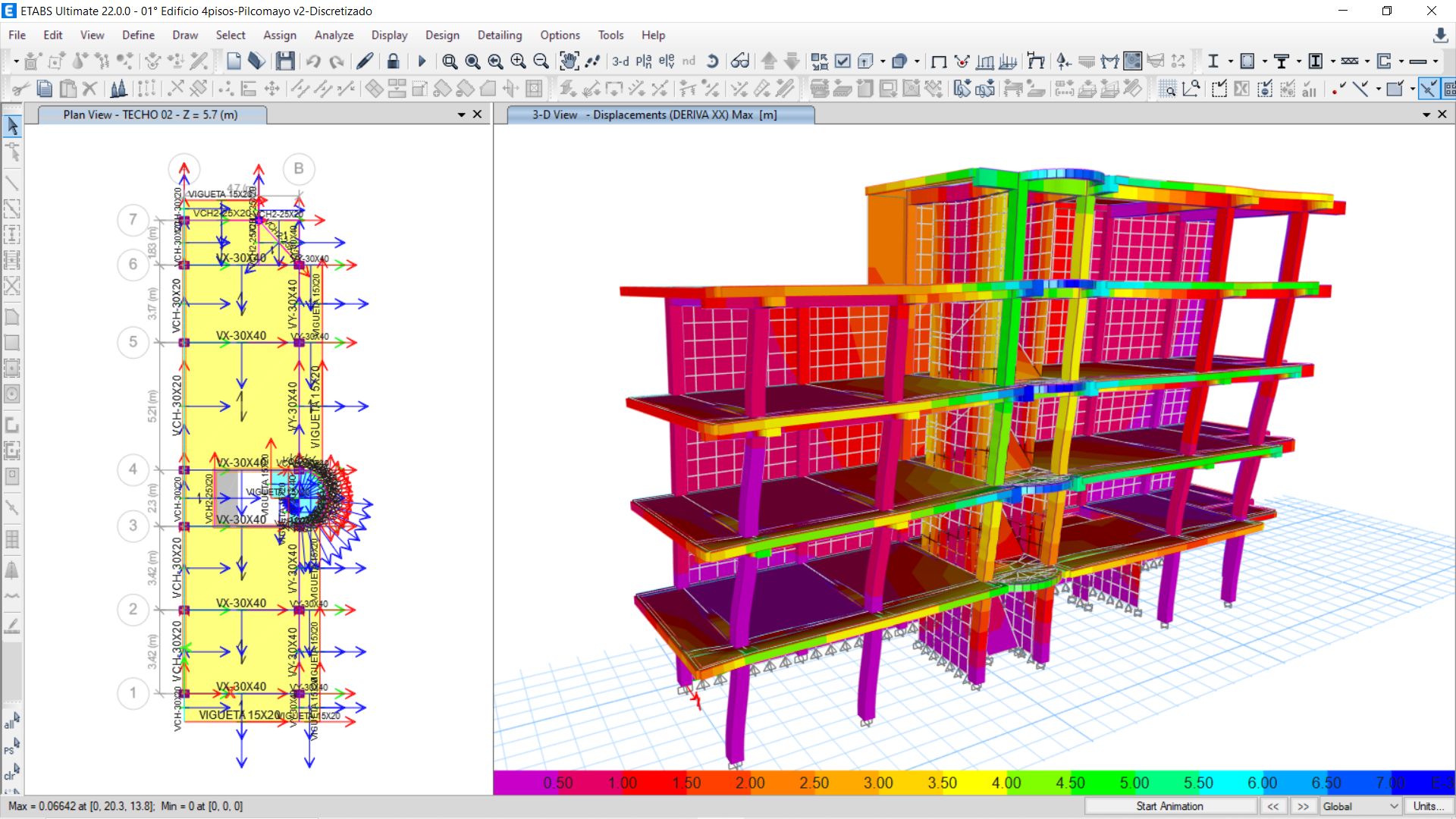Click the Redo arrow icon

[x=337, y=61]
